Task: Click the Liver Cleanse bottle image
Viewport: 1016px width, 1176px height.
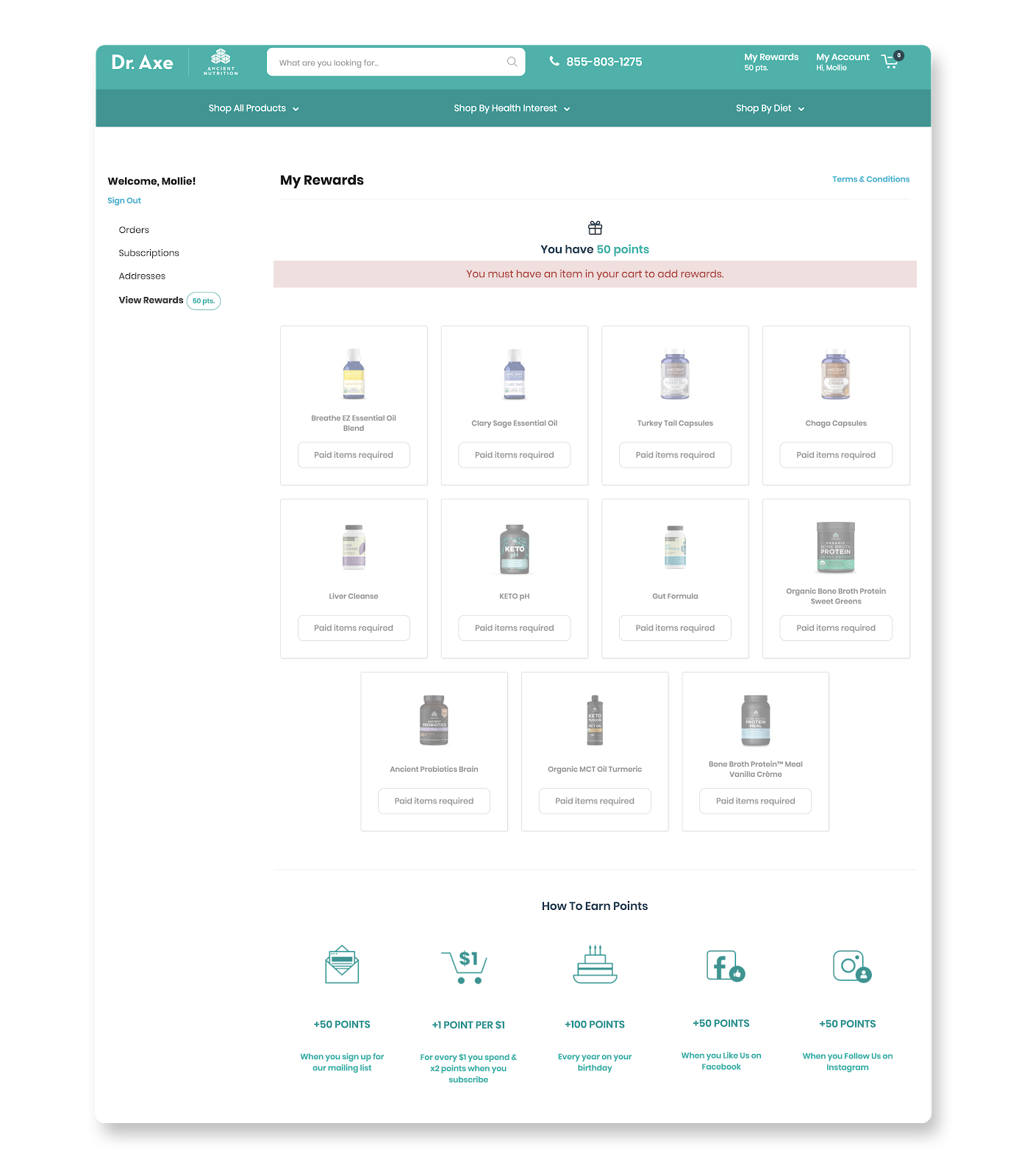Action: [x=354, y=547]
